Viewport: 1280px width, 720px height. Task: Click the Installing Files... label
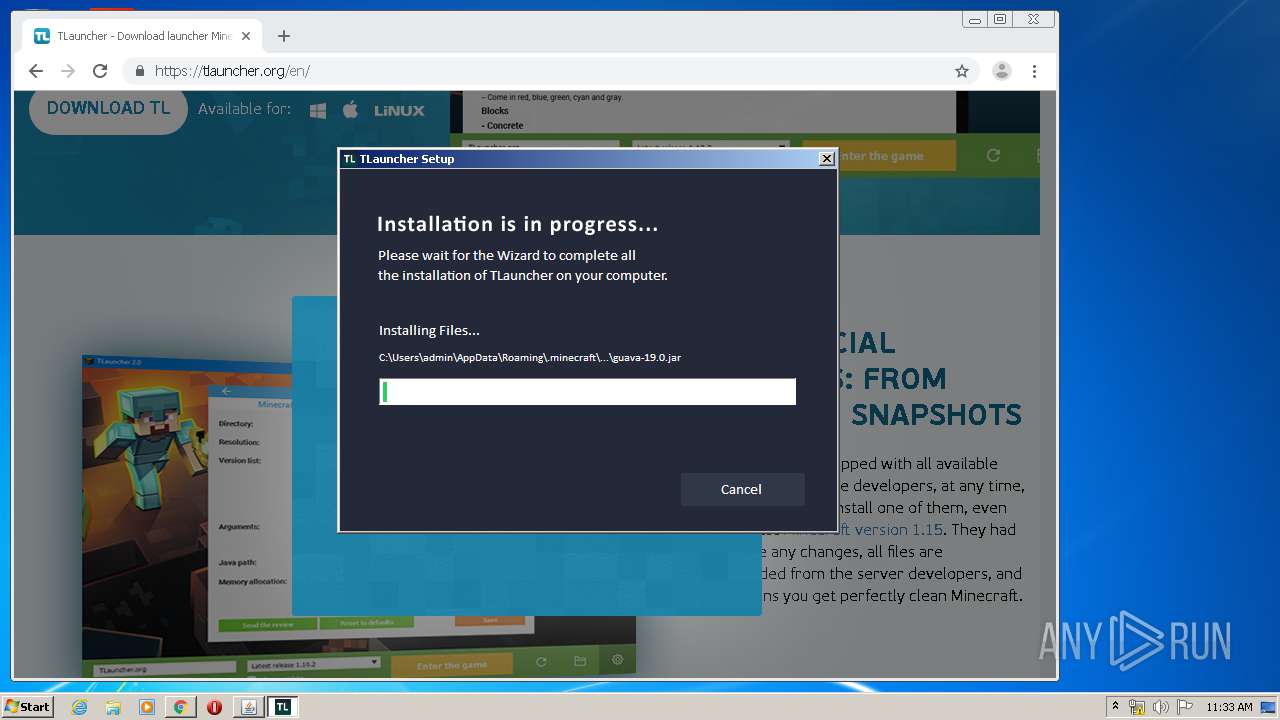point(429,330)
